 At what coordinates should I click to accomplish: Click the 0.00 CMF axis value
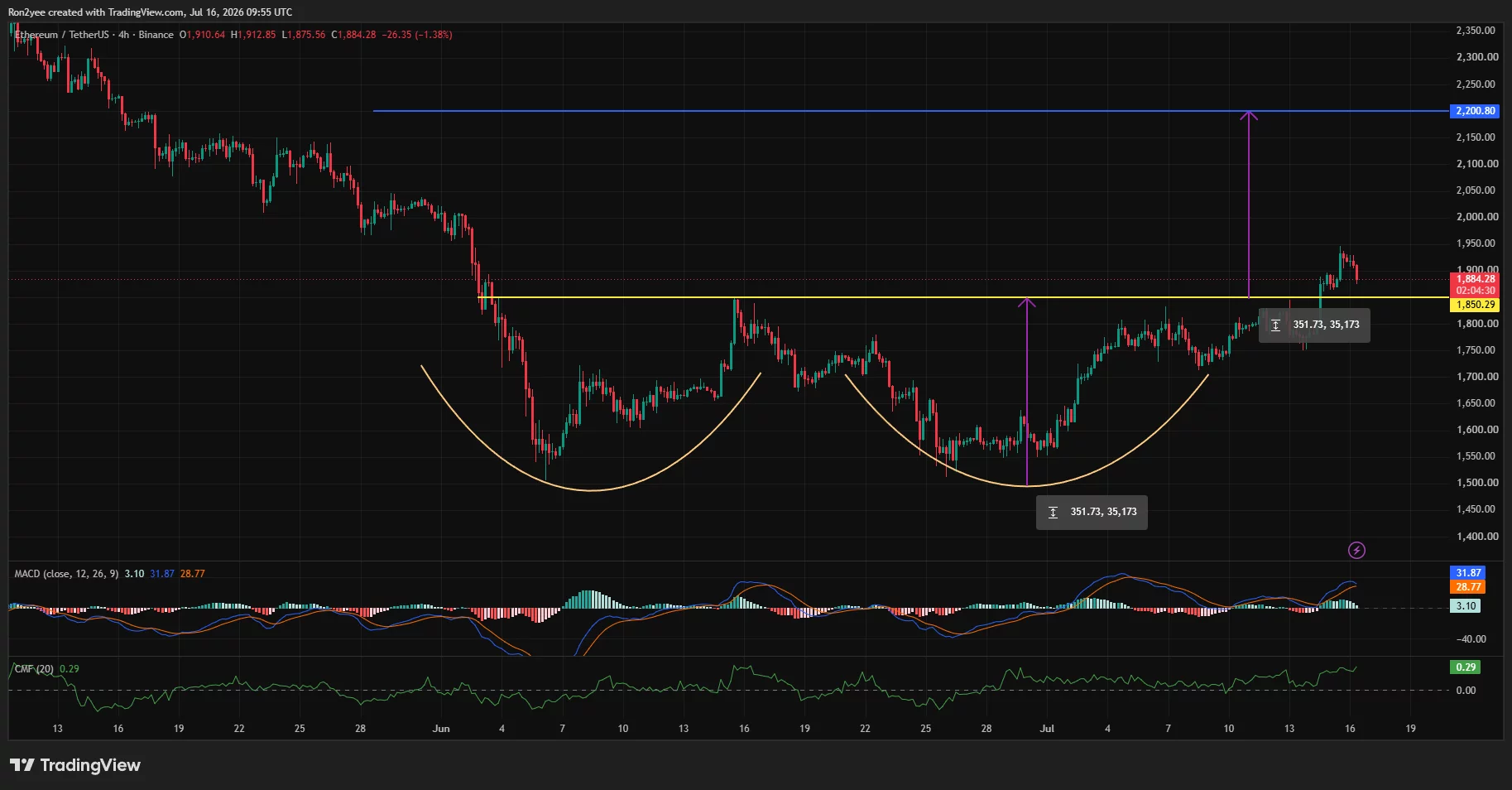(1466, 691)
